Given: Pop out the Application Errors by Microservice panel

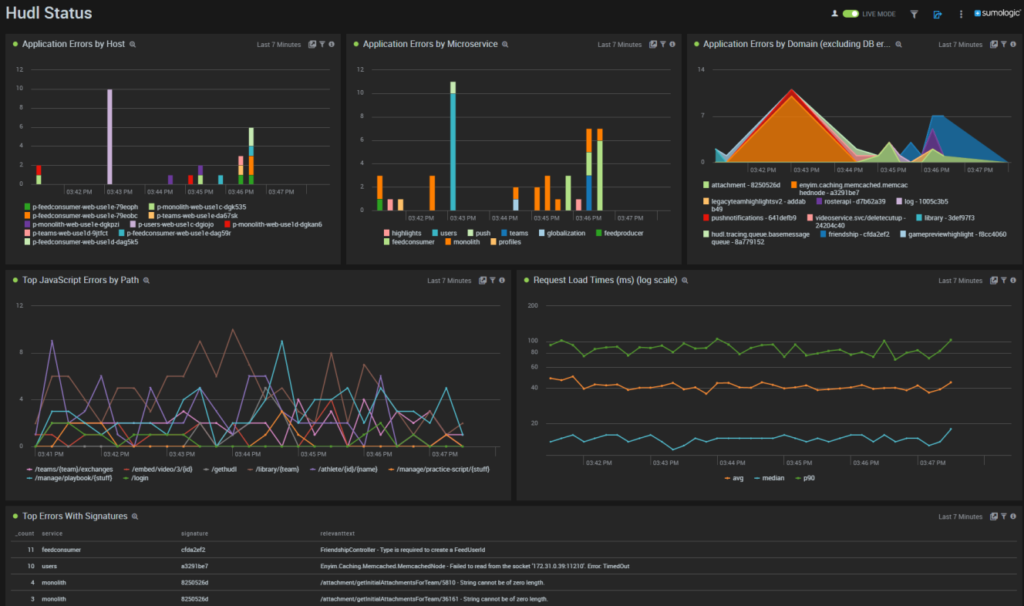Looking at the screenshot, I should 653,44.
